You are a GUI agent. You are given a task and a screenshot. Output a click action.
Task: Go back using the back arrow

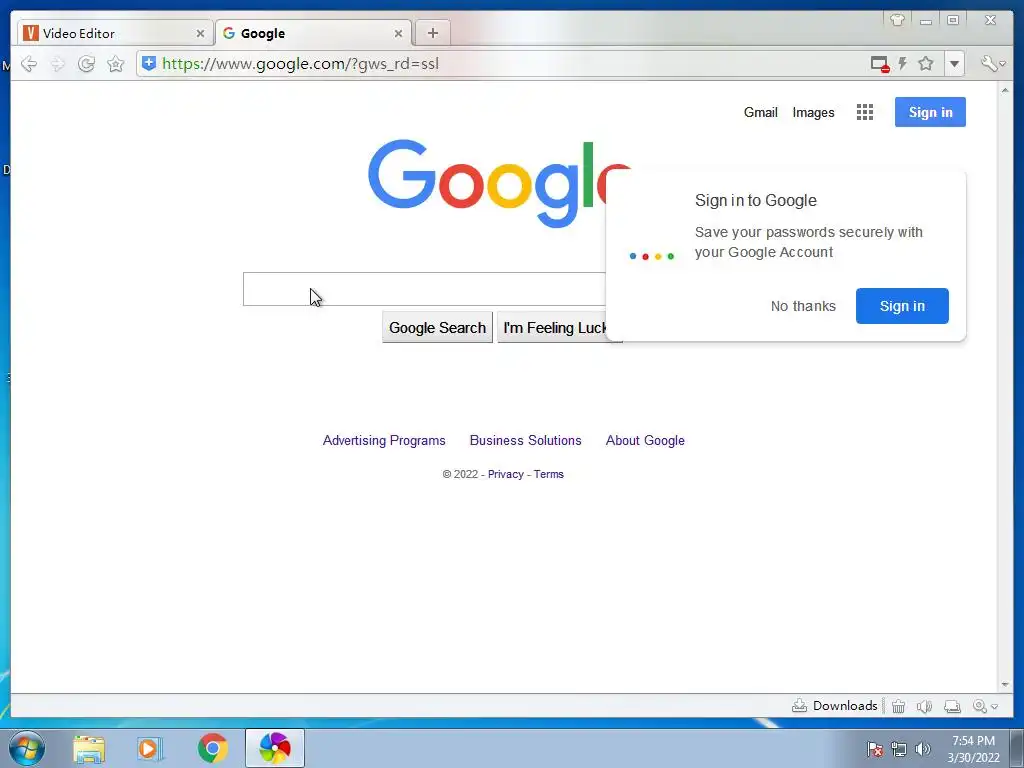click(29, 63)
